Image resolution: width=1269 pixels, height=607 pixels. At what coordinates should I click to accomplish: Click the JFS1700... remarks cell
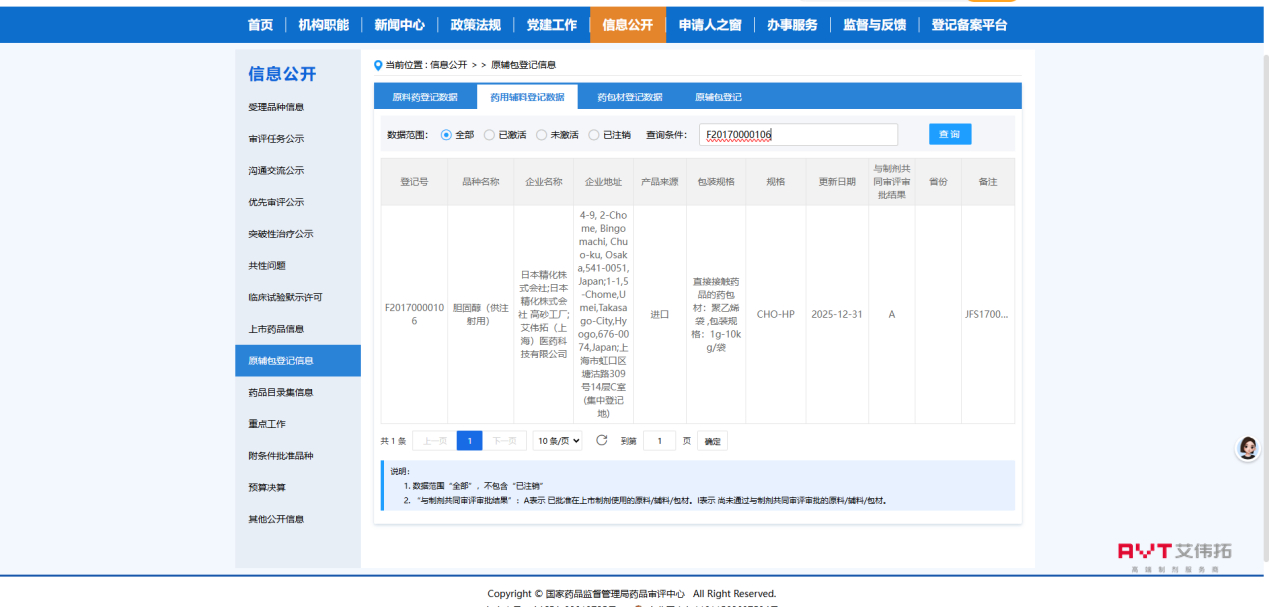click(x=987, y=314)
